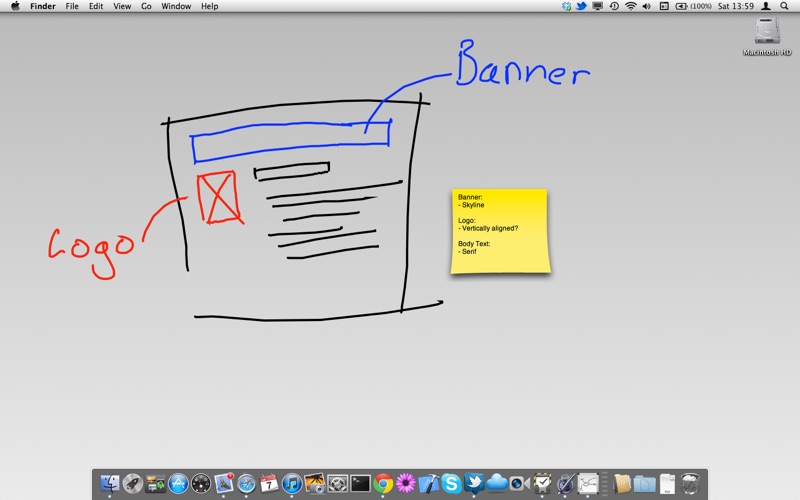Click the Help menu
The image size is (800, 500).
(x=210, y=6)
